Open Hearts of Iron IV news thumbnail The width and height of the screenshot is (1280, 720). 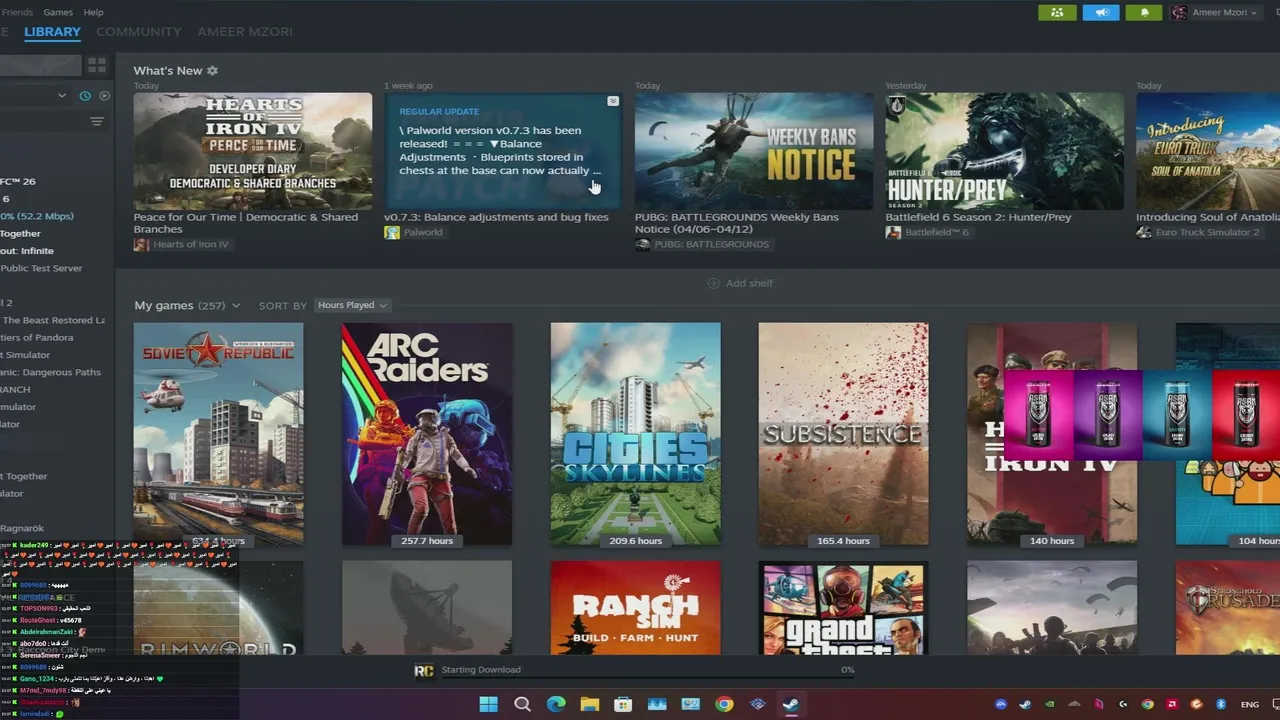(x=253, y=151)
